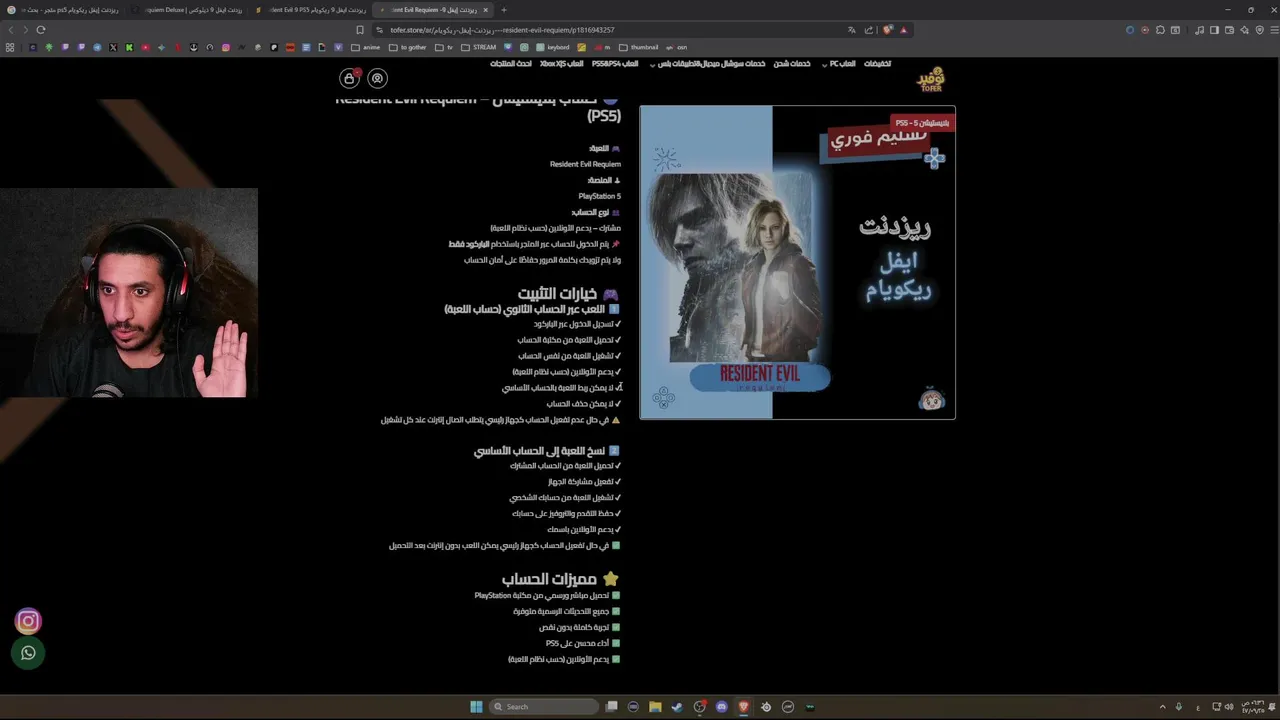Open the shopping cart icon
Viewport: 1280px width, 720px height.
coord(349,78)
